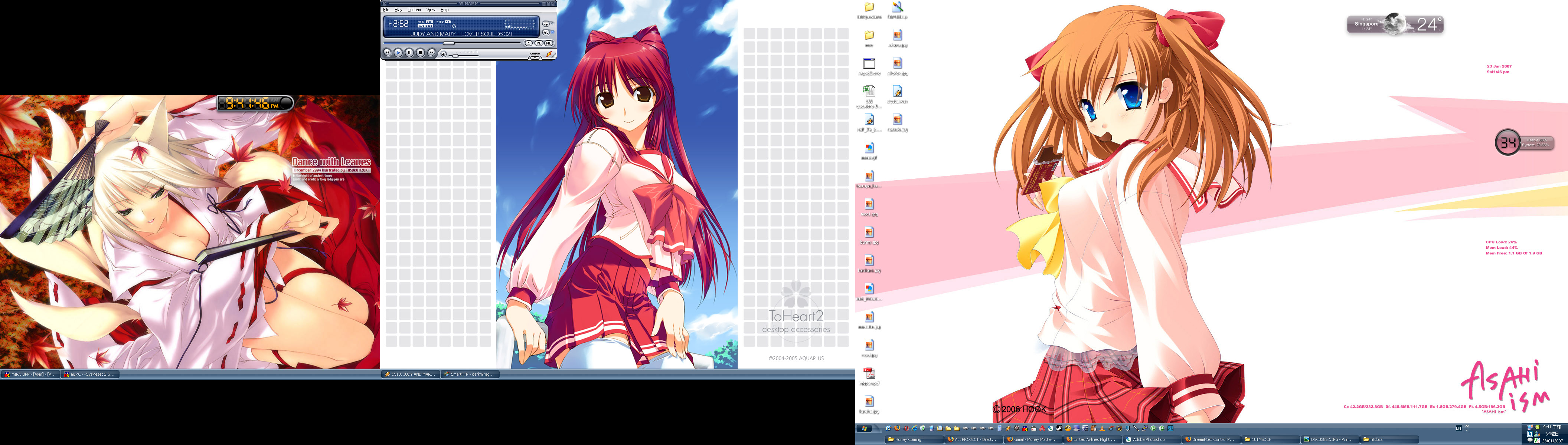Toggle repeat mode in Winamp
Image resolution: width=1568 pixels, height=445 pixels.
546,24
